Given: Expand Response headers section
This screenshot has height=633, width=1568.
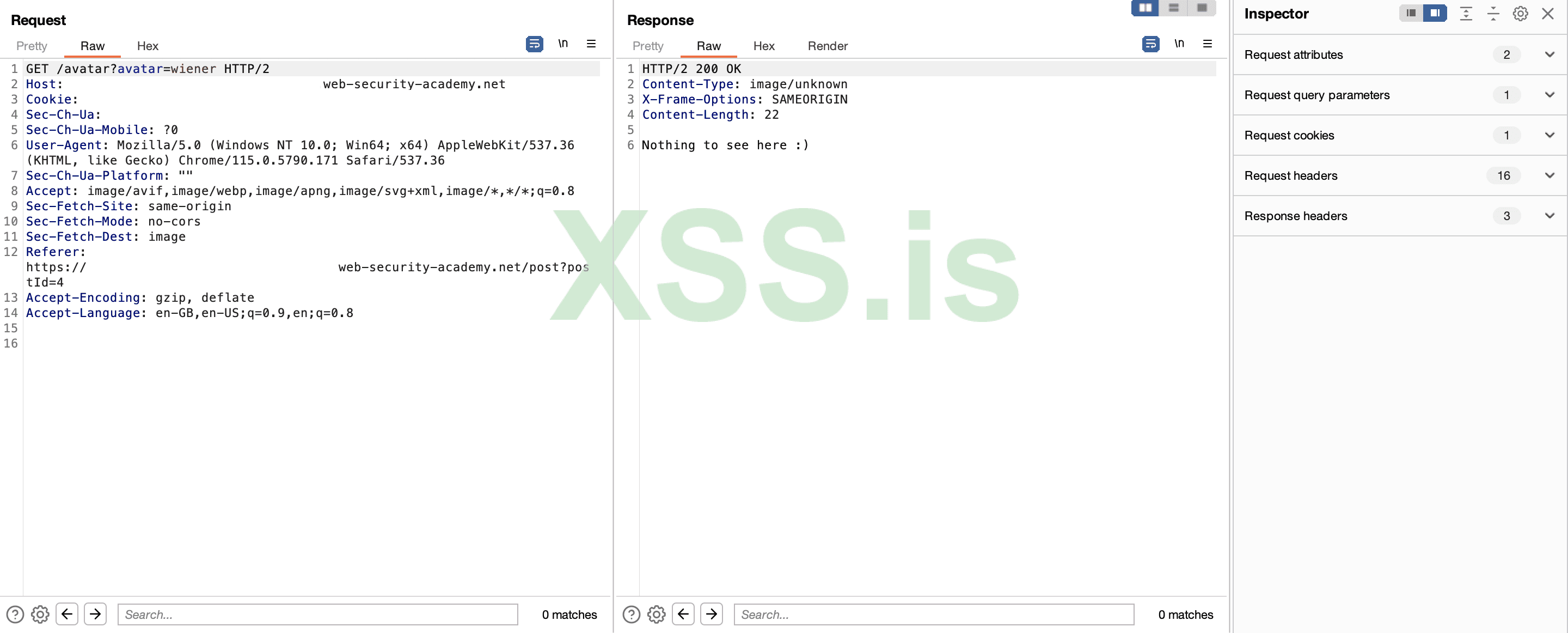Looking at the screenshot, I should coord(1549,216).
